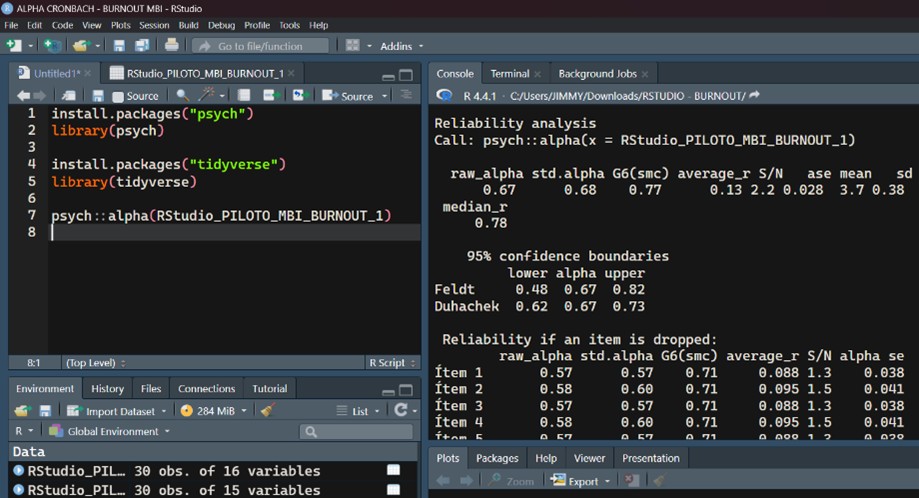The image size is (919, 498).
Task: Show script in new window icon
Action: click(69, 95)
